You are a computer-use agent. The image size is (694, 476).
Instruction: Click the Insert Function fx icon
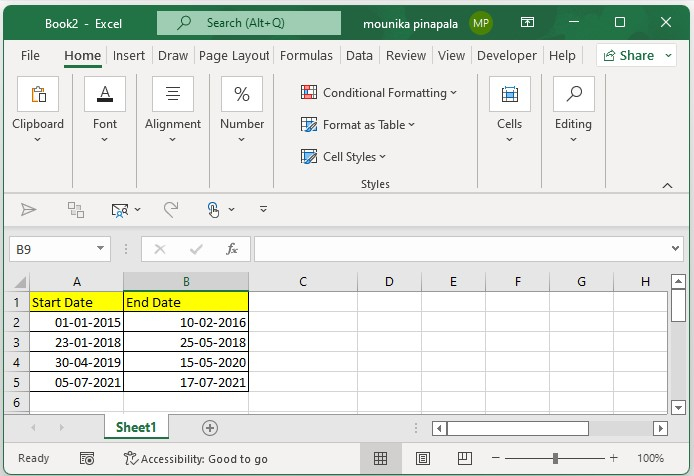pyautogui.click(x=232, y=249)
